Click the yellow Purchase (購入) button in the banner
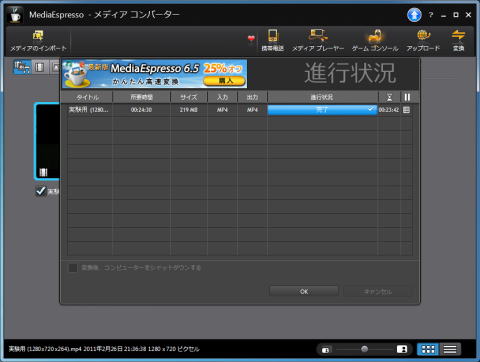The height and width of the screenshot is (362, 480). pyautogui.click(x=224, y=80)
